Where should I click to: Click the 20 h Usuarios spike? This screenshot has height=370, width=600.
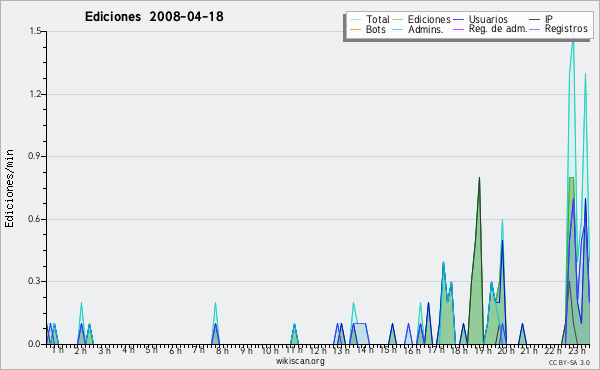pos(502,241)
